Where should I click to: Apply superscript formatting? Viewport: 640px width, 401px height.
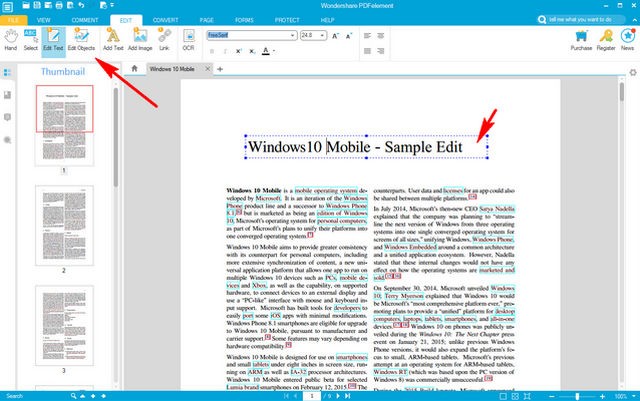pyautogui.click(x=238, y=51)
